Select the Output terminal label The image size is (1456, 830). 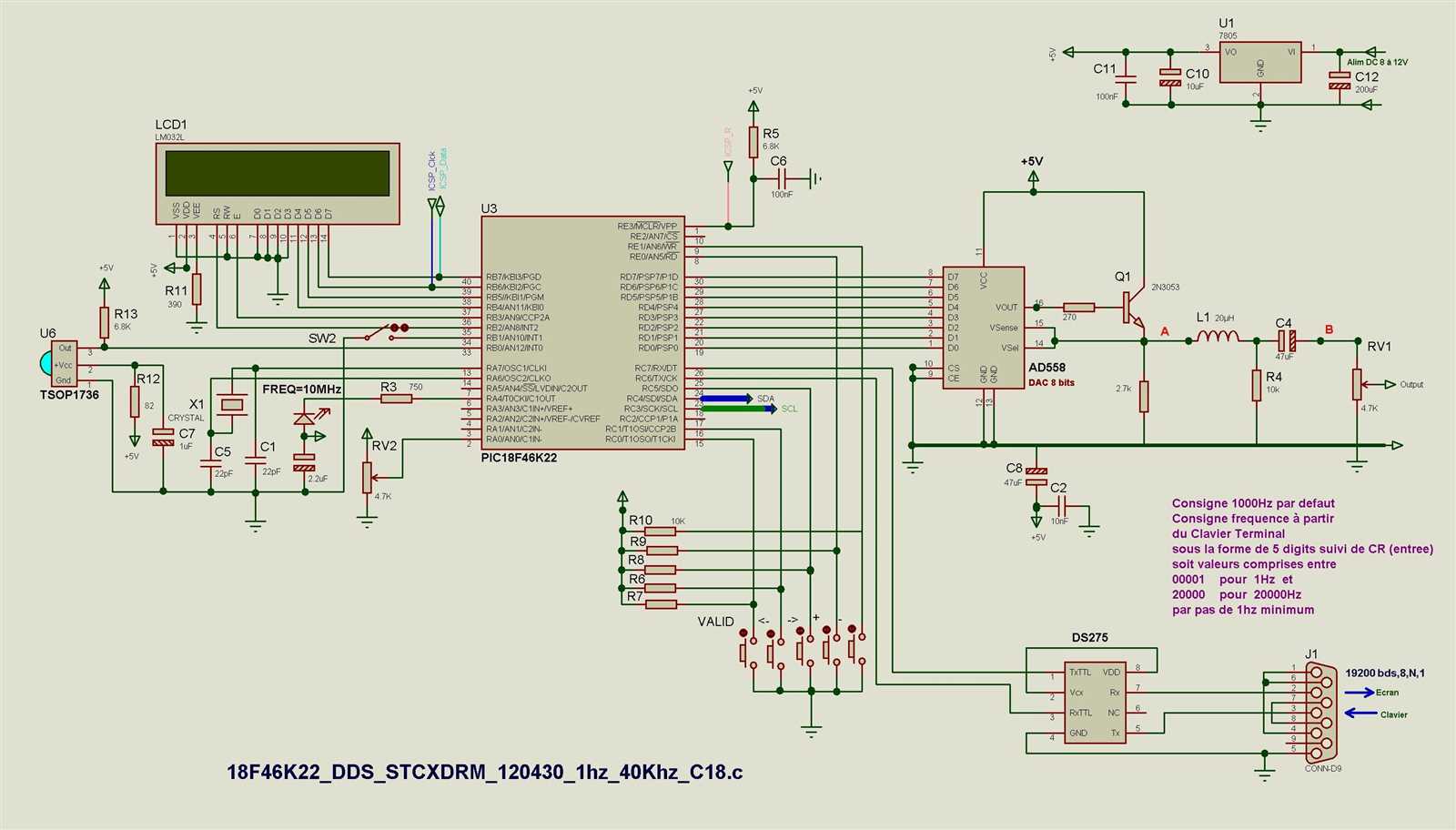click(1410, 384)
